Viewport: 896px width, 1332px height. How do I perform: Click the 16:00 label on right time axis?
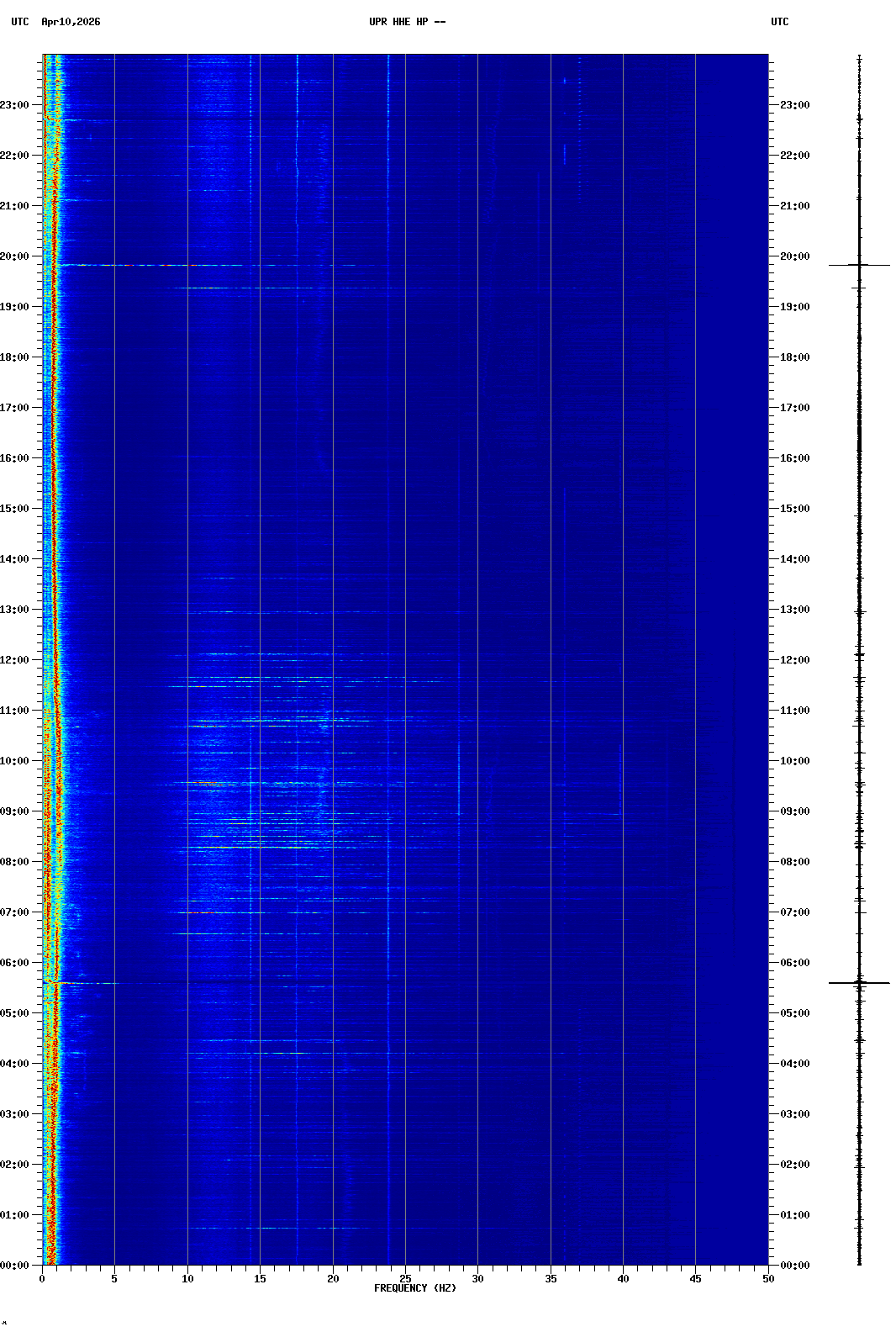794,458
